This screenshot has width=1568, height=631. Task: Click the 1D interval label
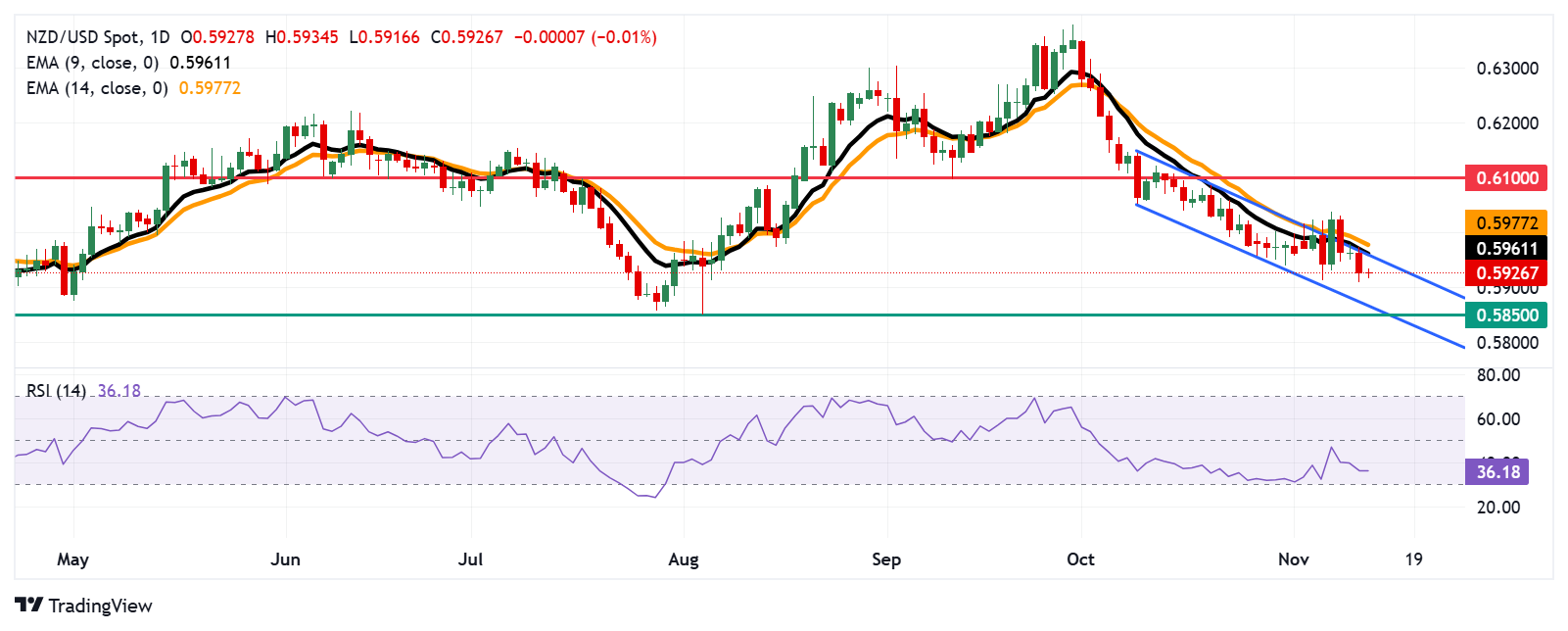point(159,37)
